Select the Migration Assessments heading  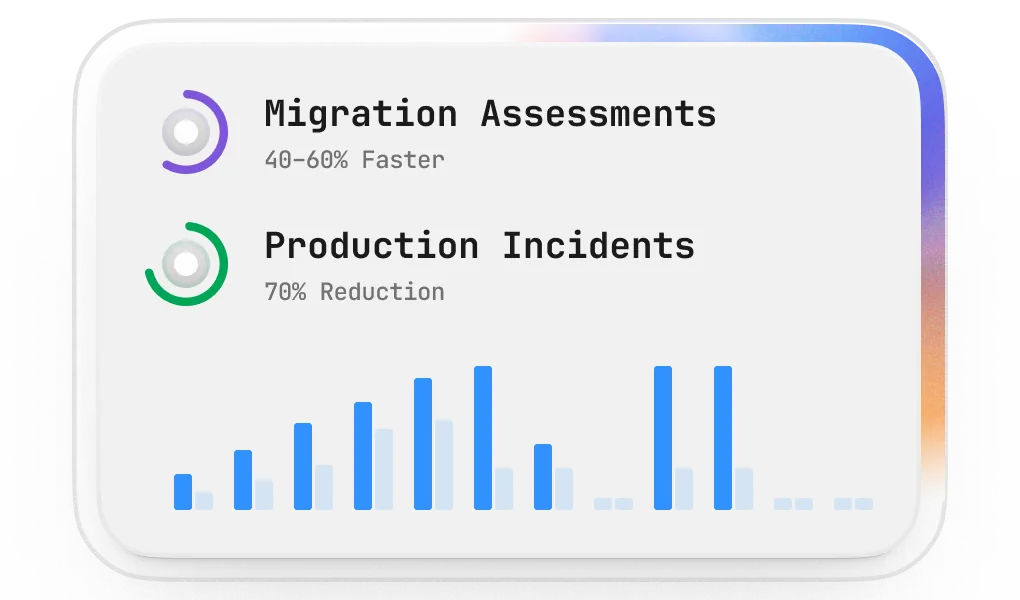[x=490, y=114]
